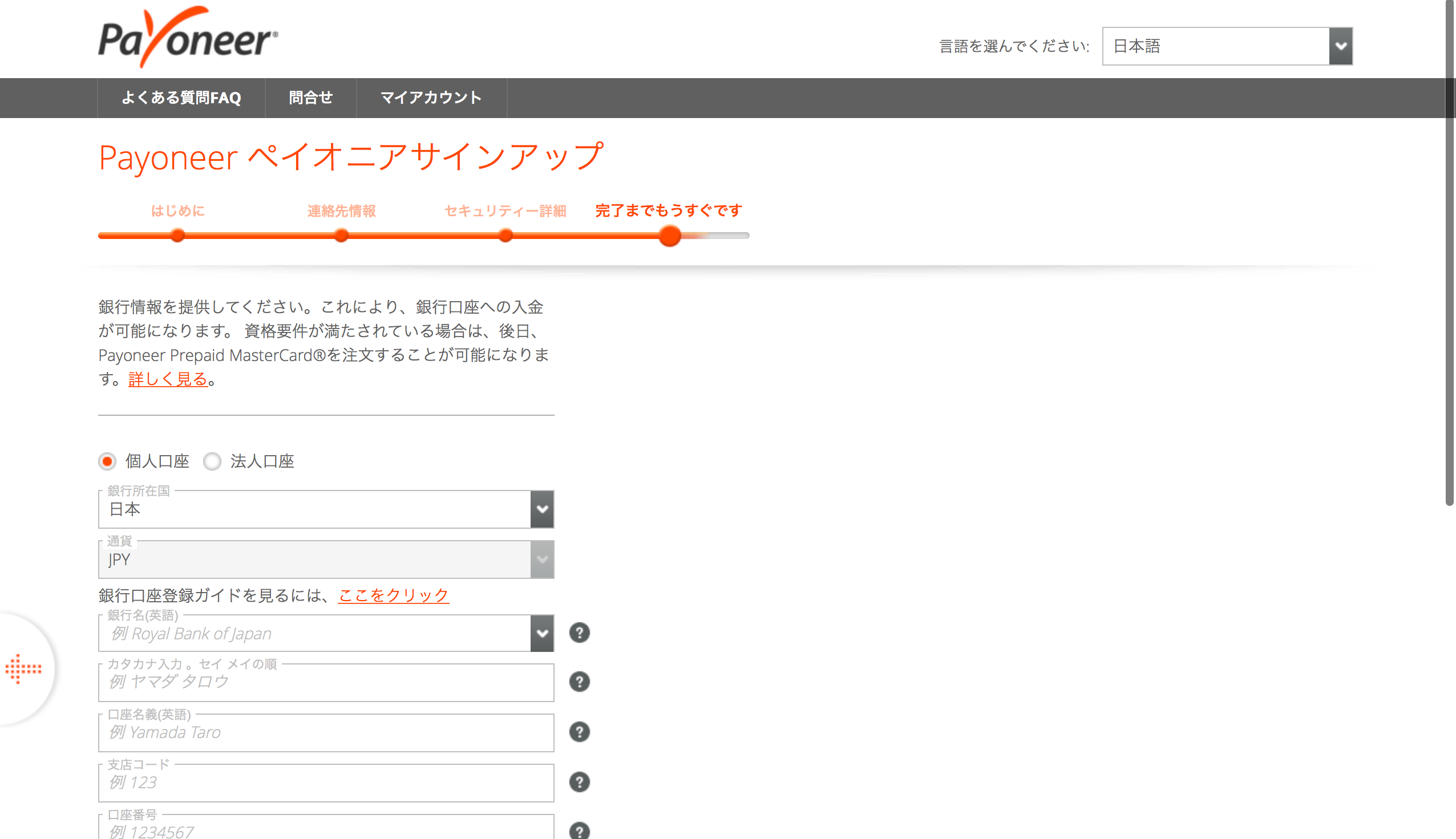Open マイアカウント in navigation bar
1456x839 pixels.
click(x=431, y=98)
